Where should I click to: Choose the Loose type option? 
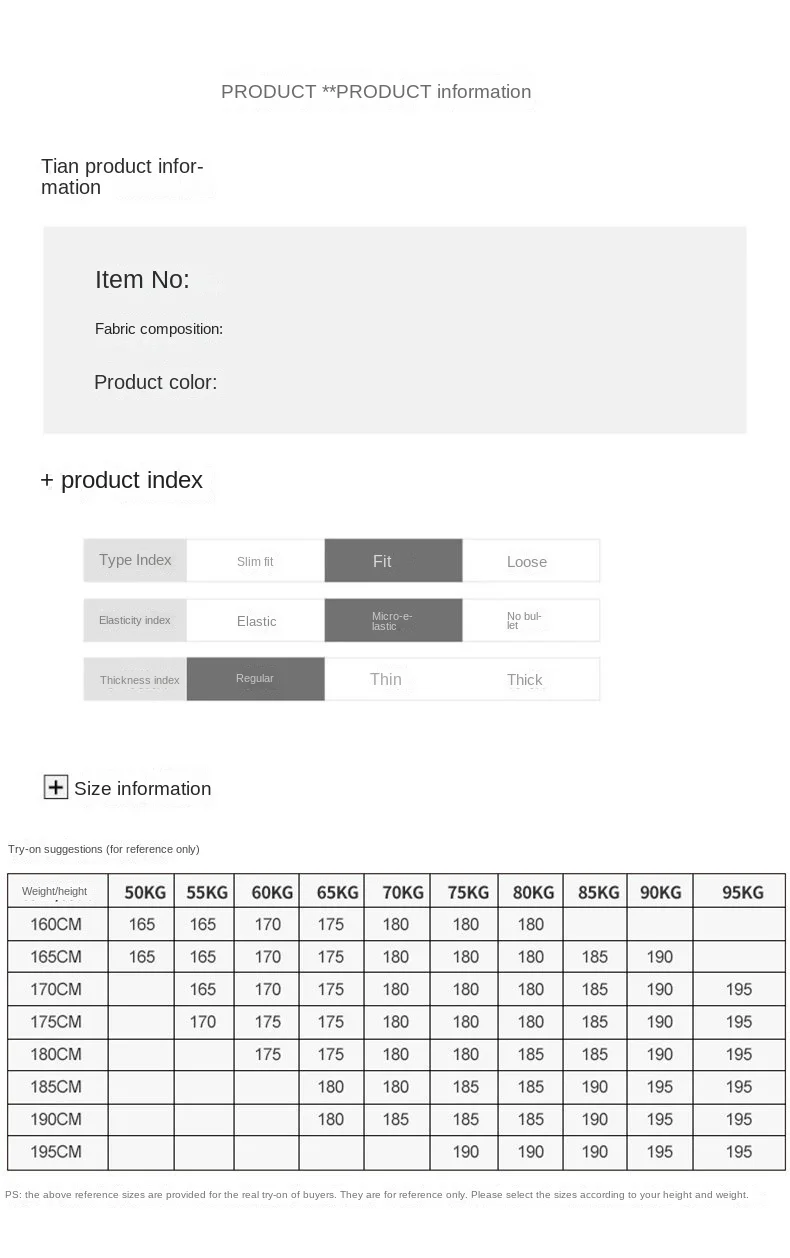[x=531, y=561]
